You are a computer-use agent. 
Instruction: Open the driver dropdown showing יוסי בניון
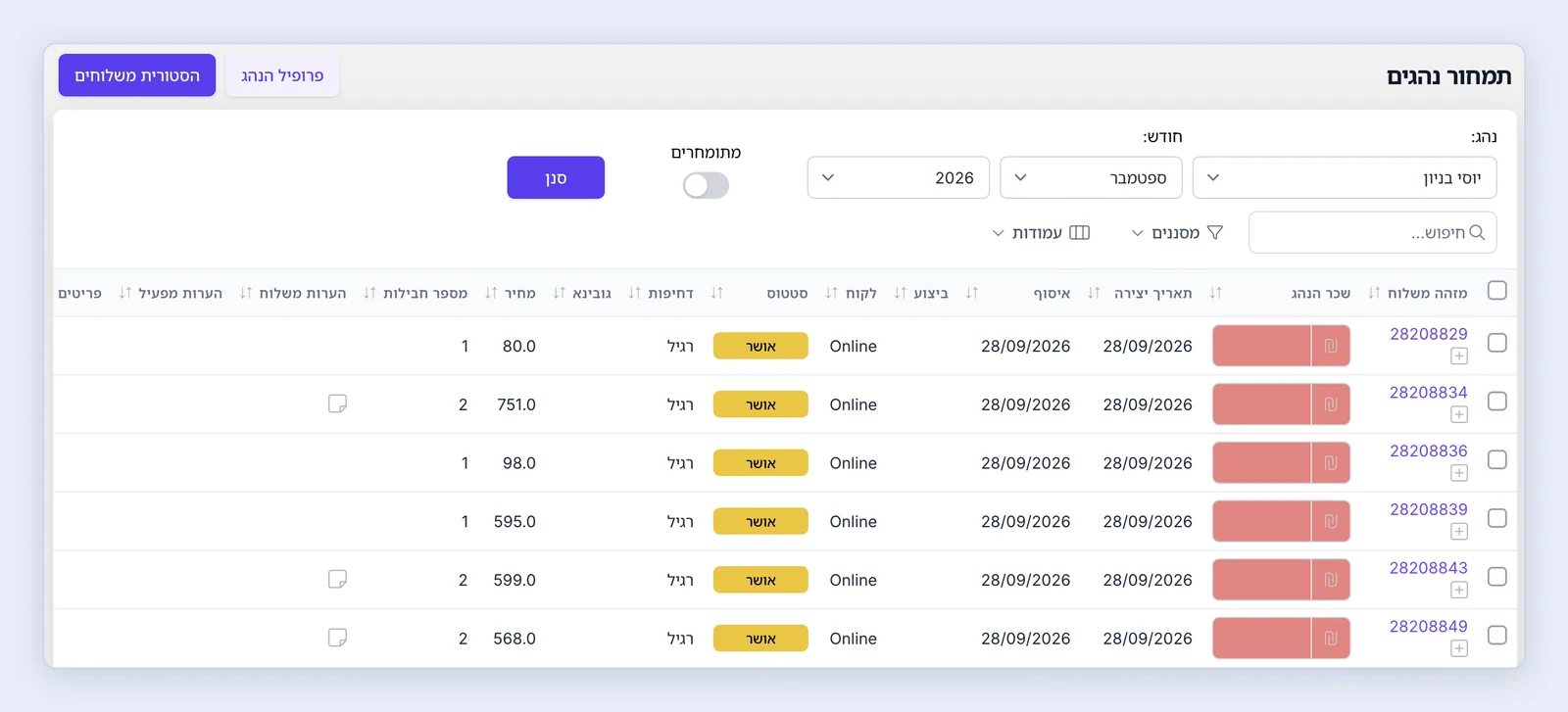click(x=1345, y=177)
